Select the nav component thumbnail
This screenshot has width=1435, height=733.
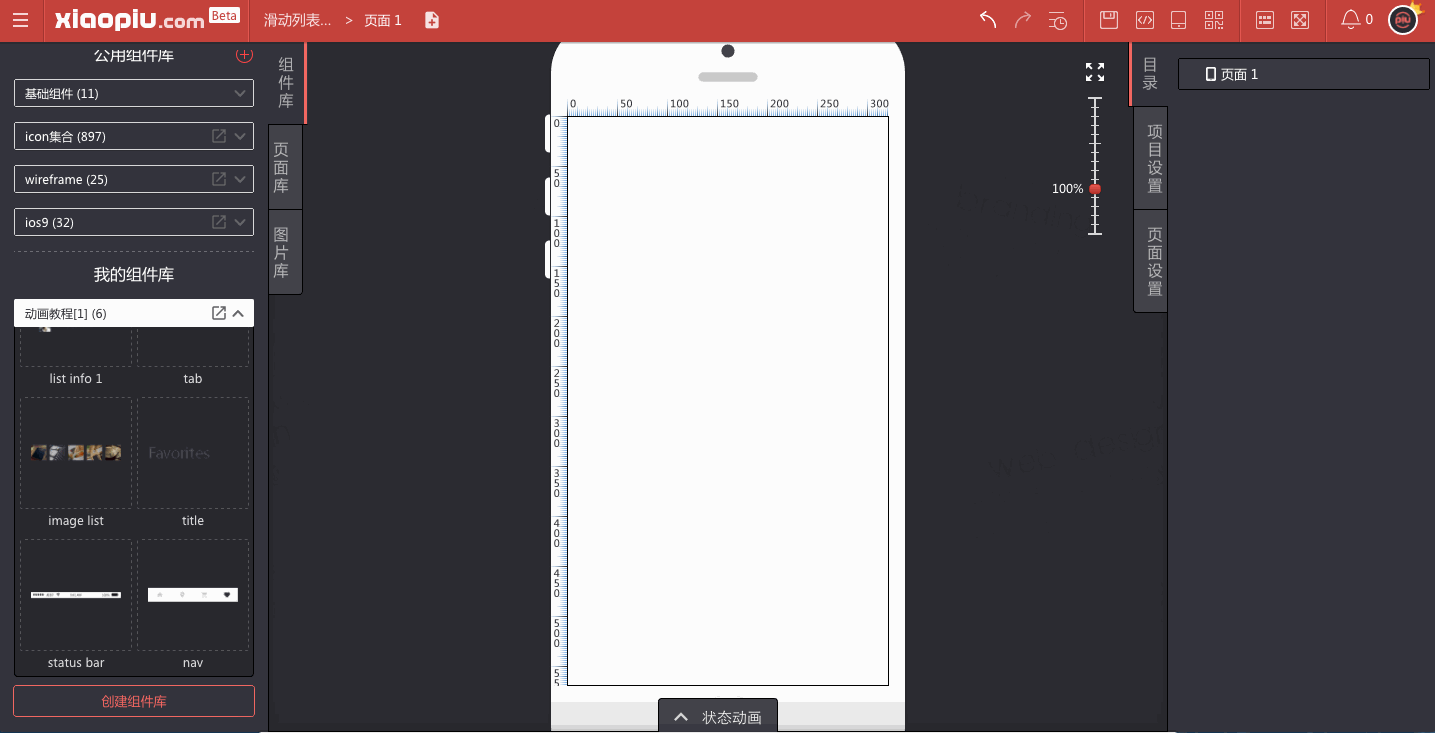193,594
